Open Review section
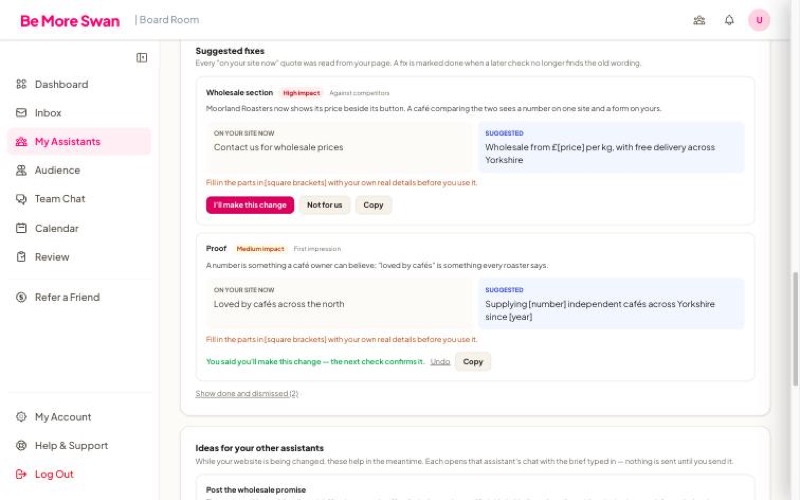 [x=79, y=257]
